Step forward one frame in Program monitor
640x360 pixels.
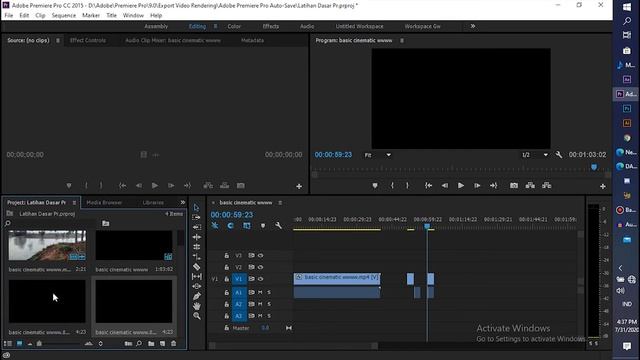(477, 185)
